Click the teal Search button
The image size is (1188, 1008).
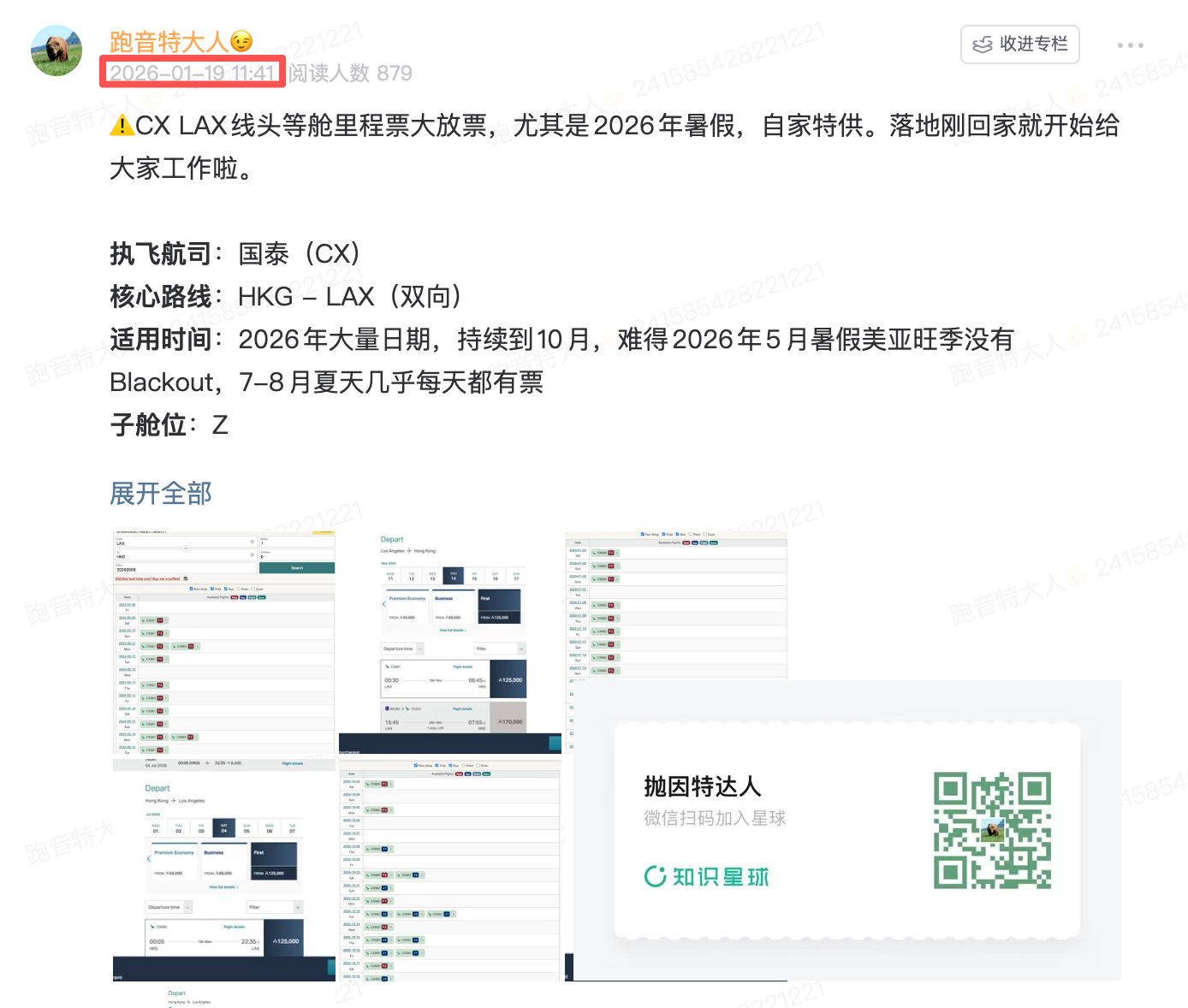pyautogui.click(x=297, y=568)
